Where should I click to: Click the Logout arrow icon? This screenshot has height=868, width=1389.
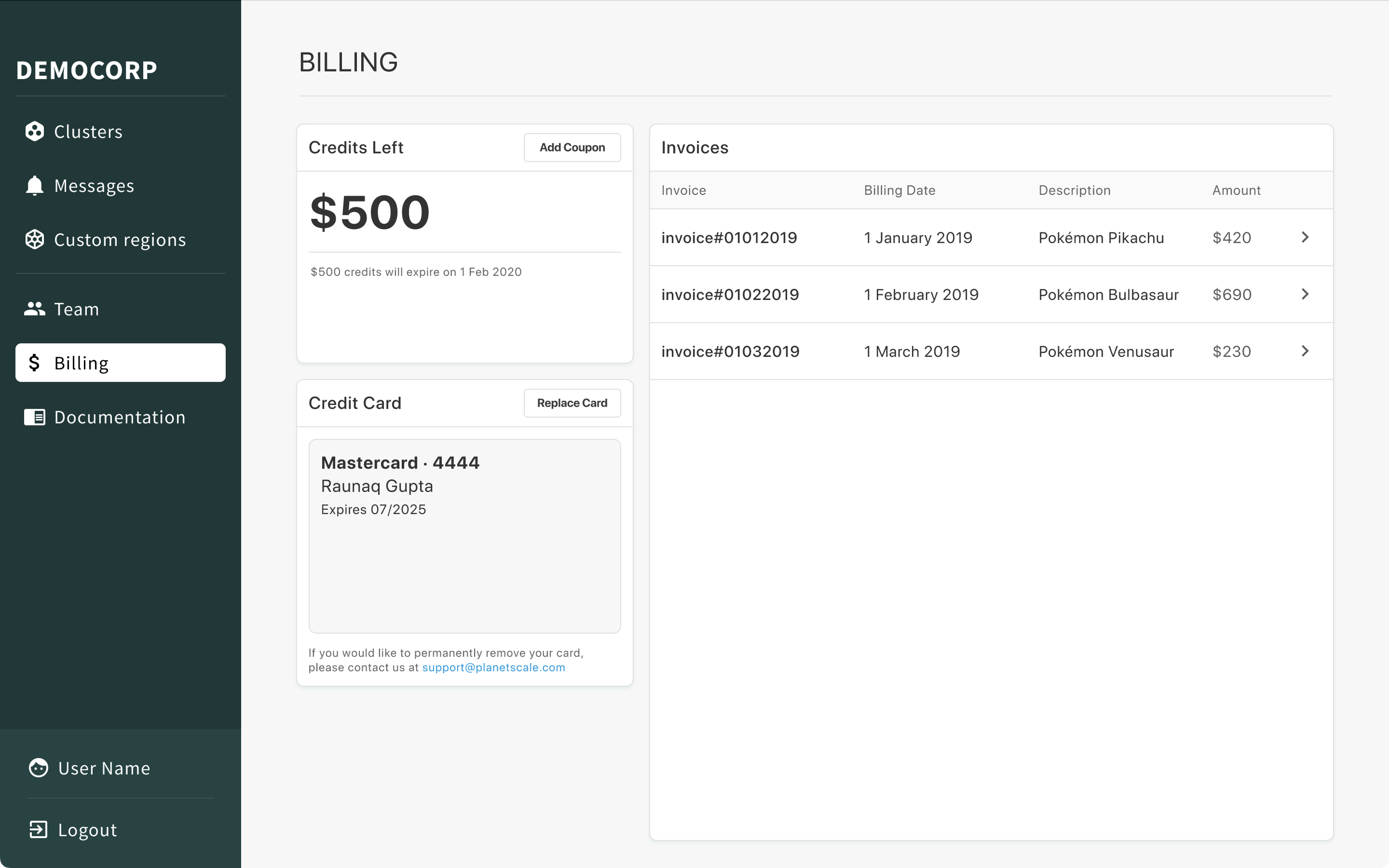point(39,829)
